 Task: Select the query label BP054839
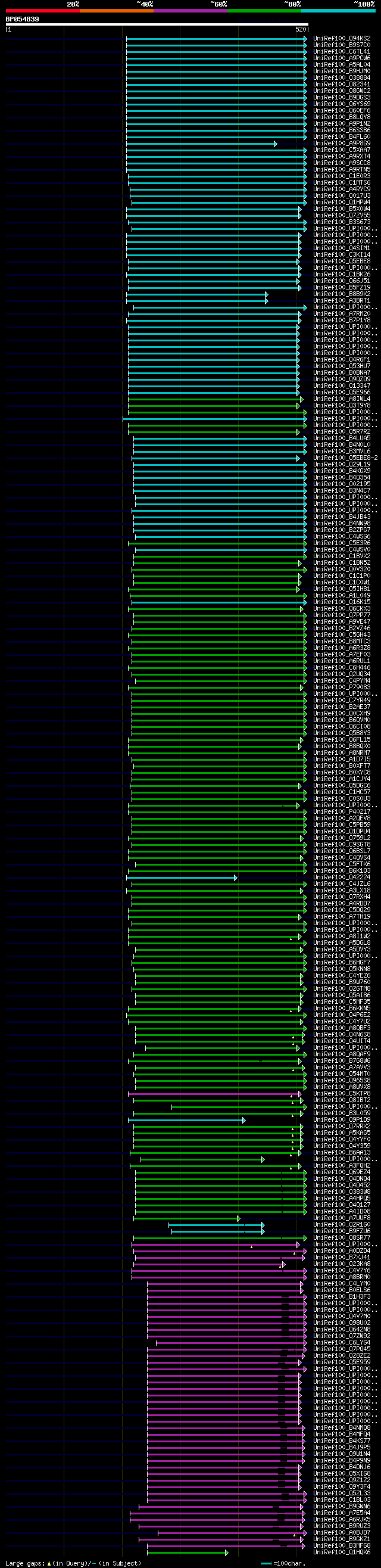pyautogui.click(x=23, y=20)
